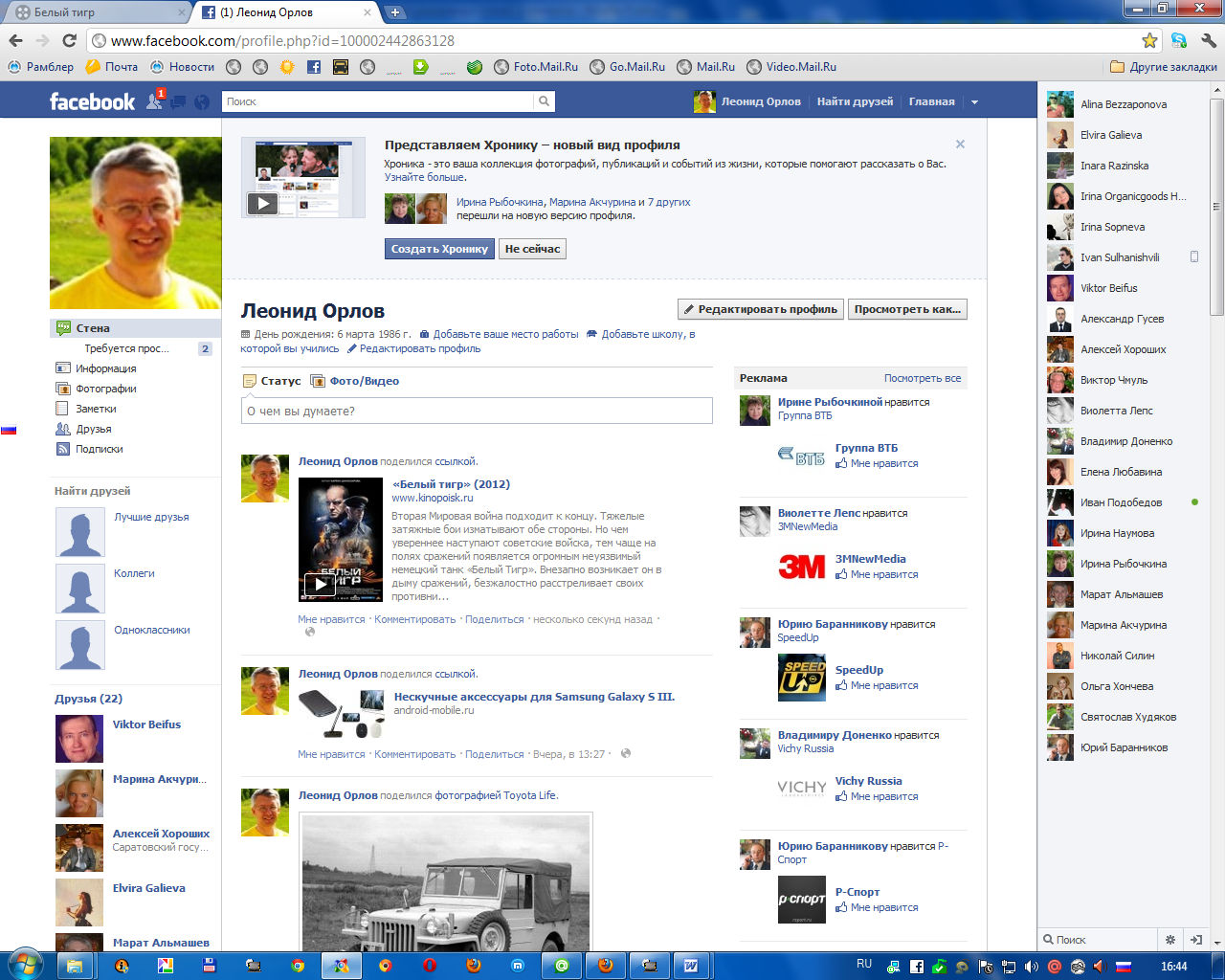Screen dimensions: 1225x980
Task: Click the Facebook search field
Action: coord(378,101)
